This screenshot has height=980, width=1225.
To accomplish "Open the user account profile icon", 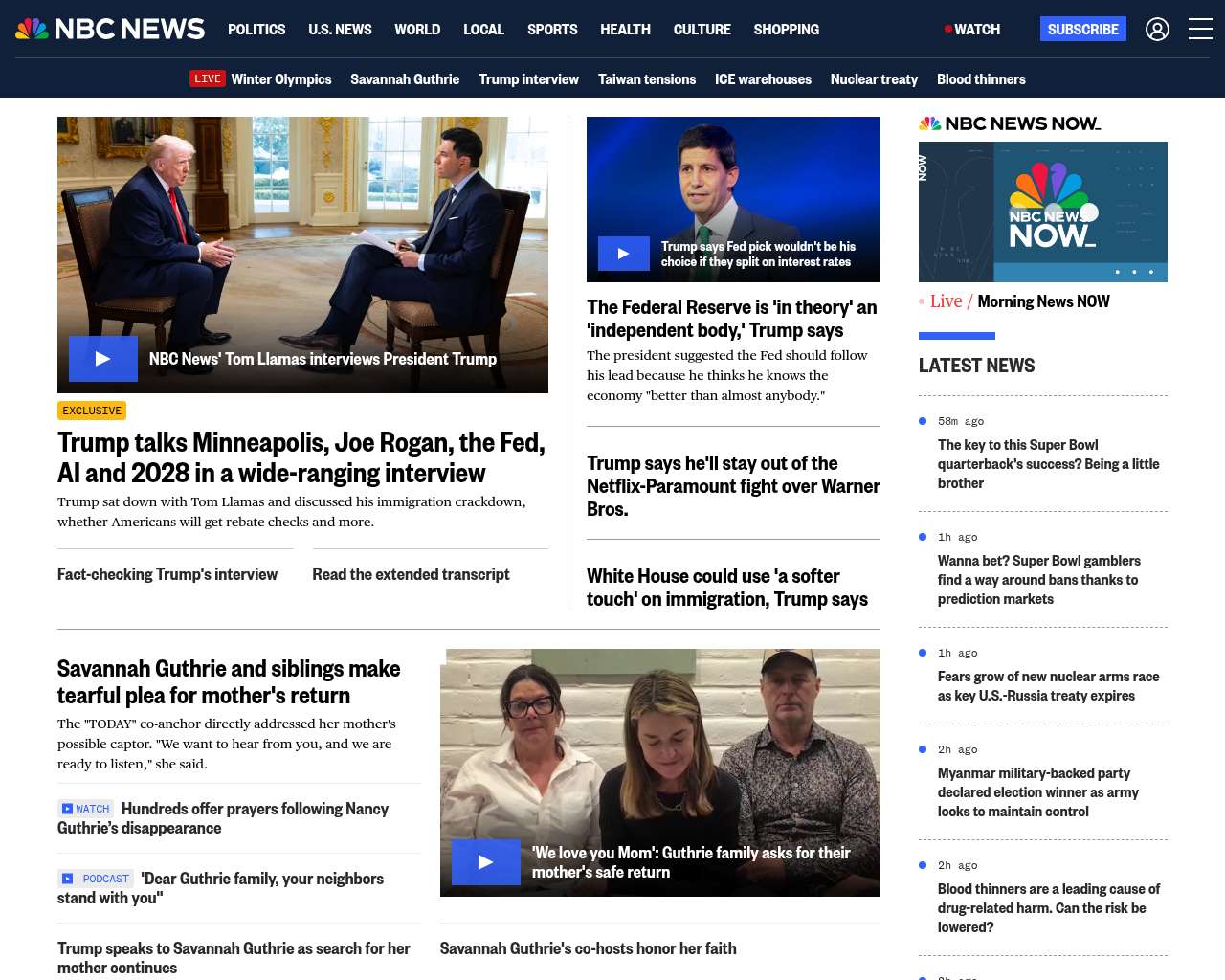I will (1157, 30).
